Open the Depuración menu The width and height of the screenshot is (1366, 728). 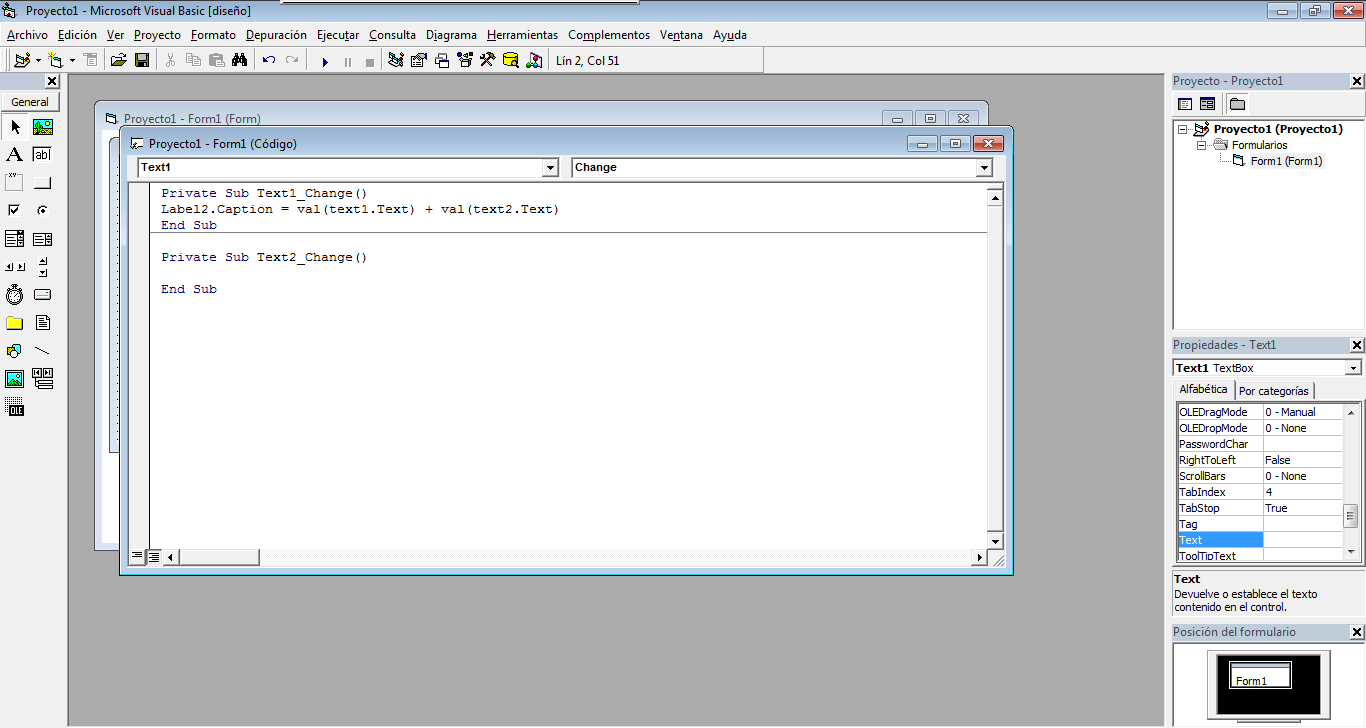tap(276, 35)
